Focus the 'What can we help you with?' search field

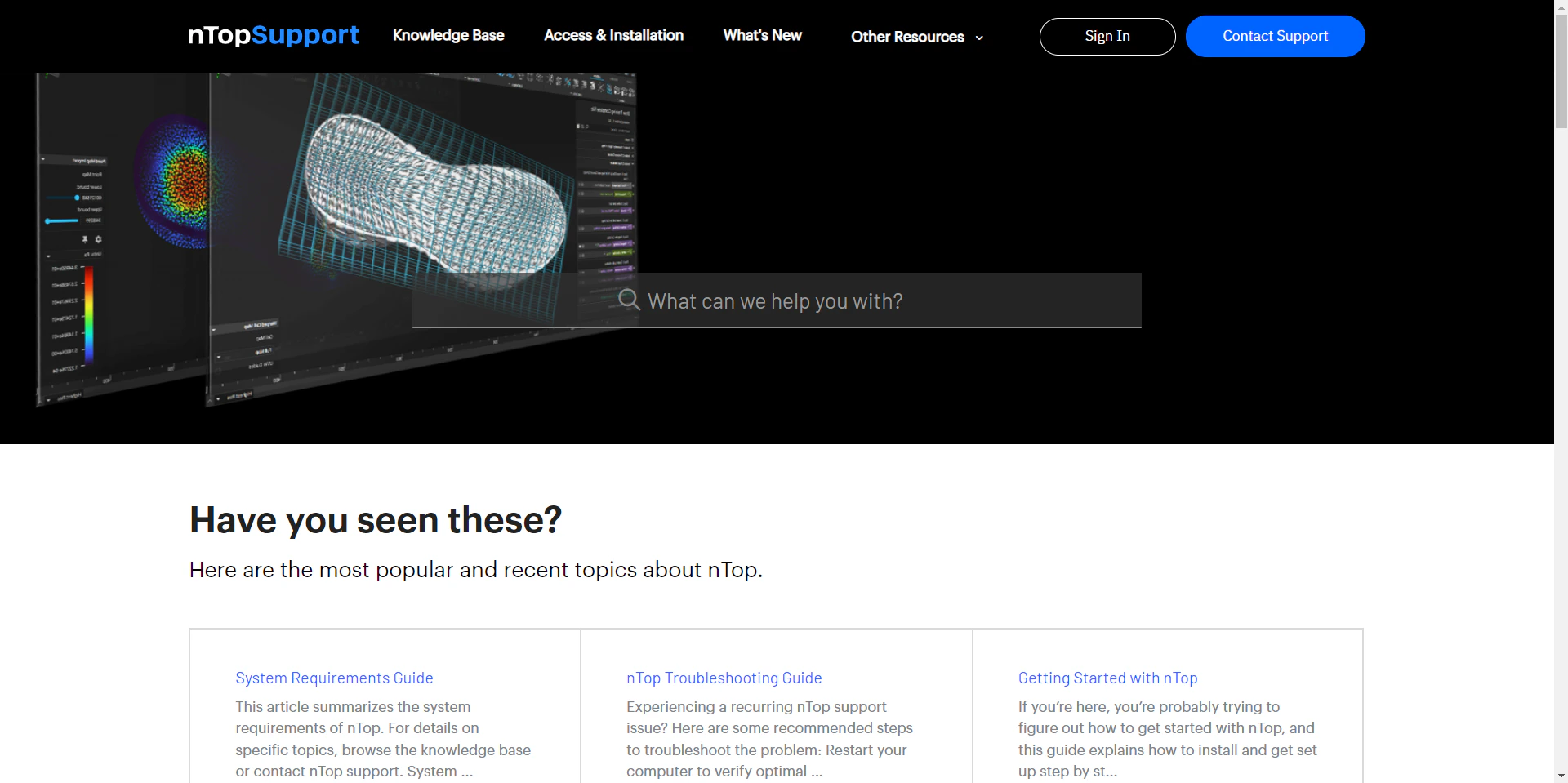pos(777,300)
